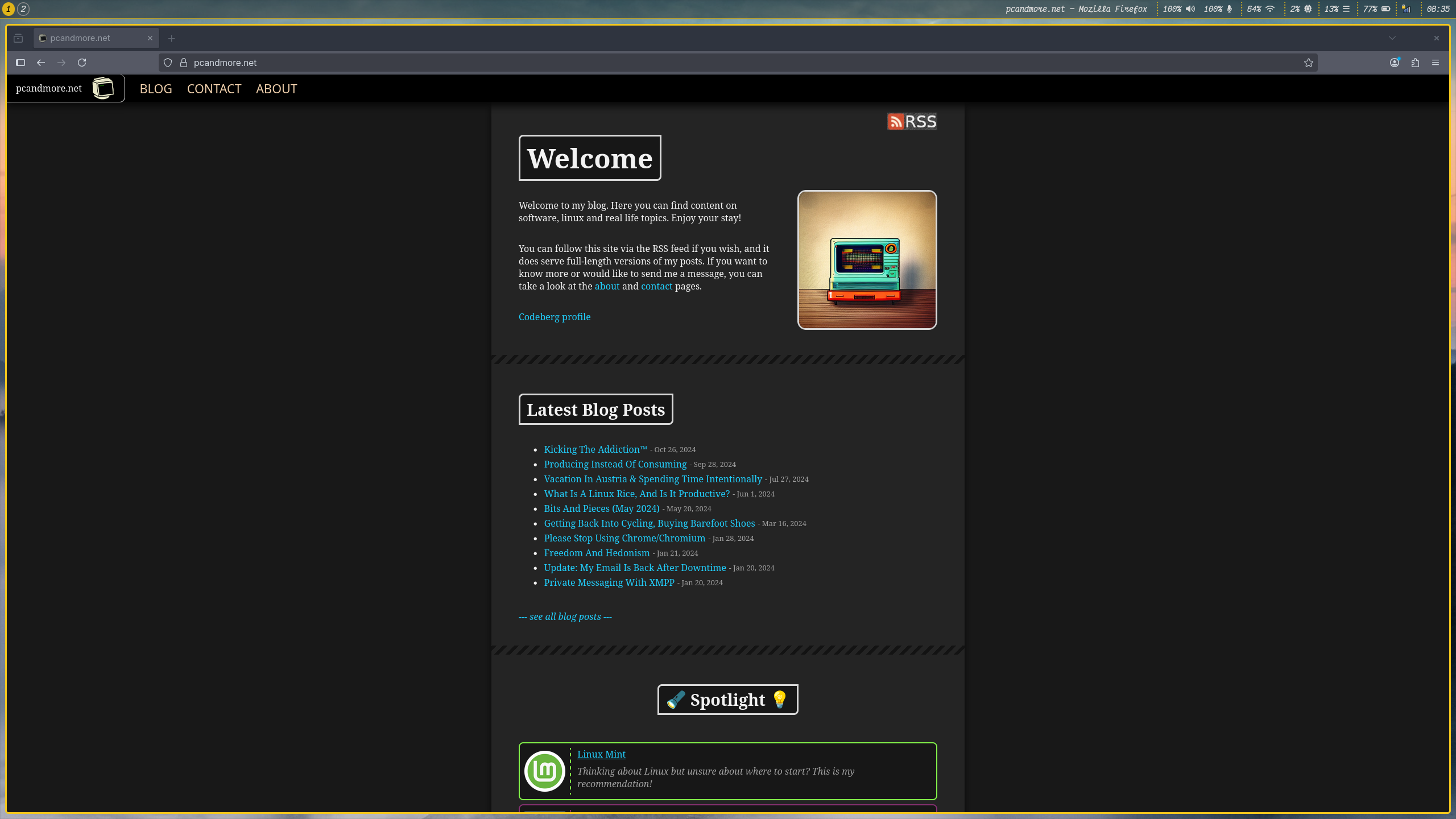Open the recent browsing tab overview button

[18, 38]
